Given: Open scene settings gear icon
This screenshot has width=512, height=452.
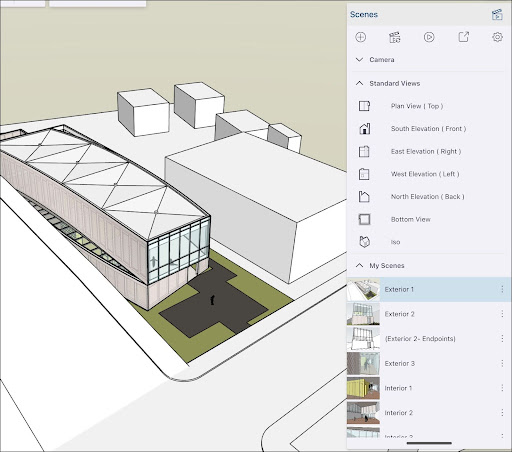Looking at the screenshot, I should pyautogui.click(x=497, y=37).
